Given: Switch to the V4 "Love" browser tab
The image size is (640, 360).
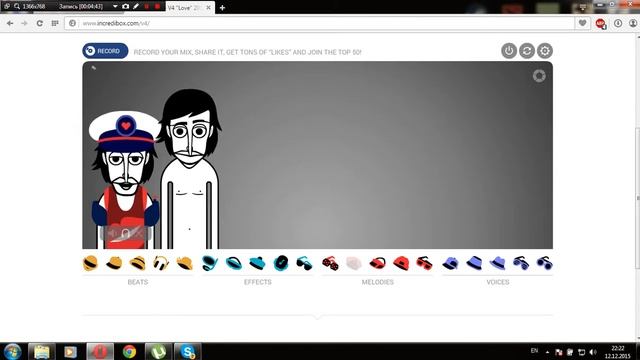Looking at the screenshot, I should pyautogui.click(x=190, y=7).
